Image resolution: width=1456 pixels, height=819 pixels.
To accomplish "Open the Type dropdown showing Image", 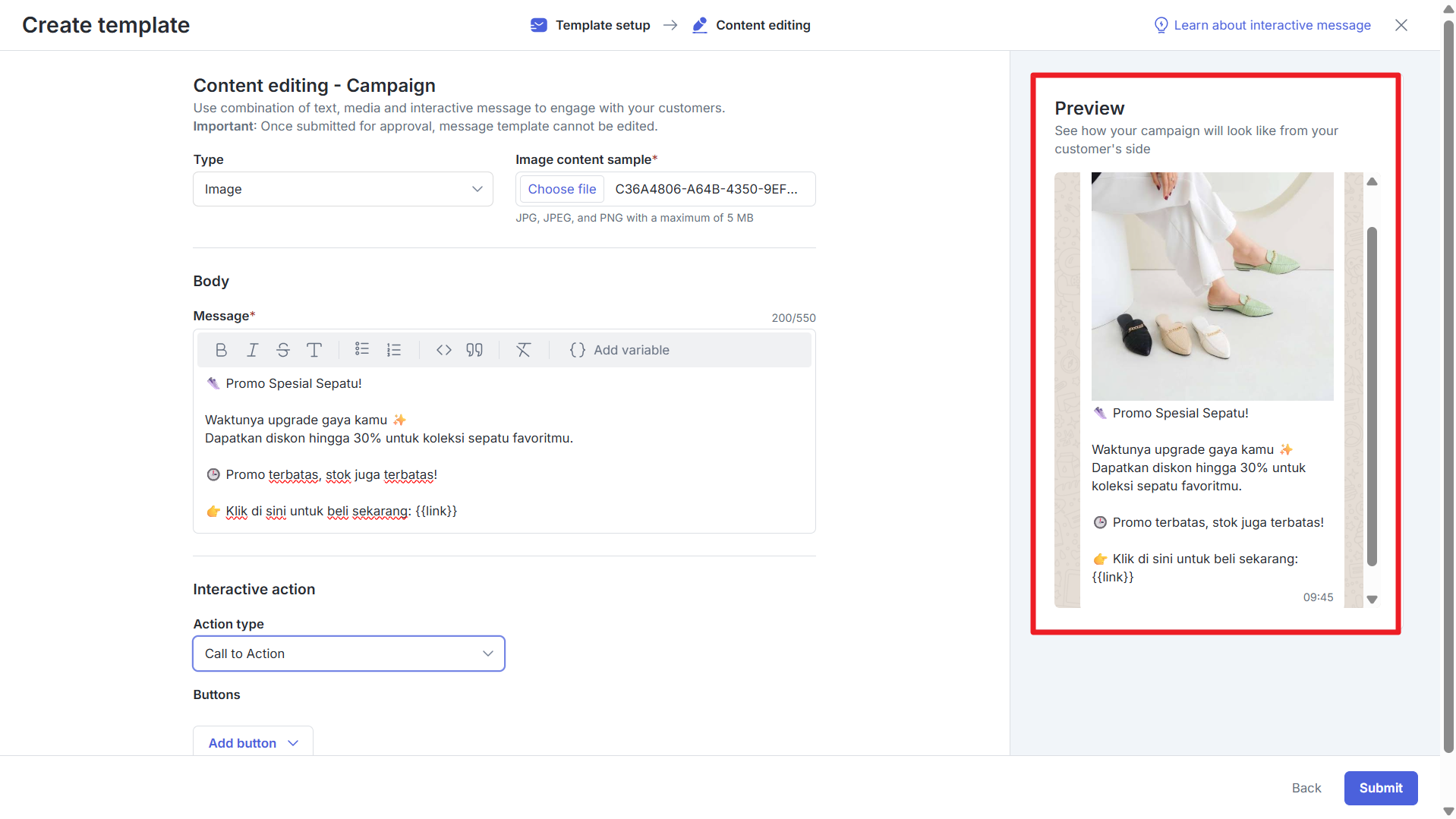I will point(343,189).
